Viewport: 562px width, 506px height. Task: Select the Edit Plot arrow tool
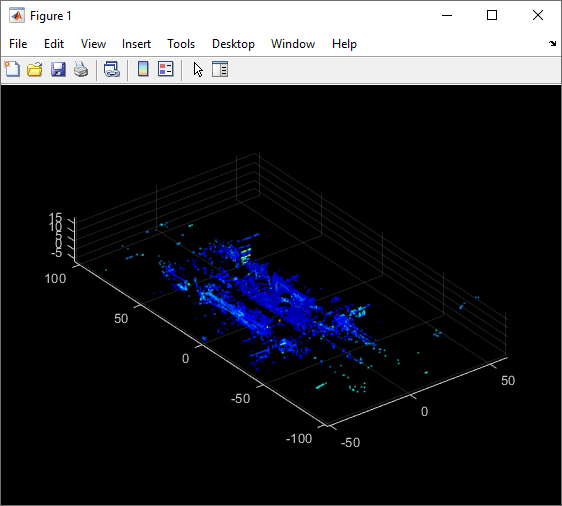[198, 69]
